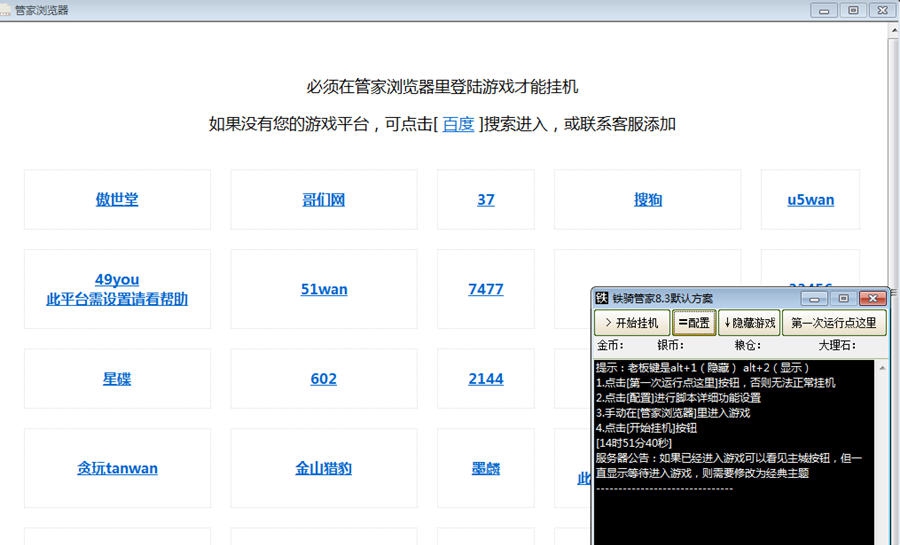
Task: Close the 铁骑管家8.3 window
Action: point(873,298)
